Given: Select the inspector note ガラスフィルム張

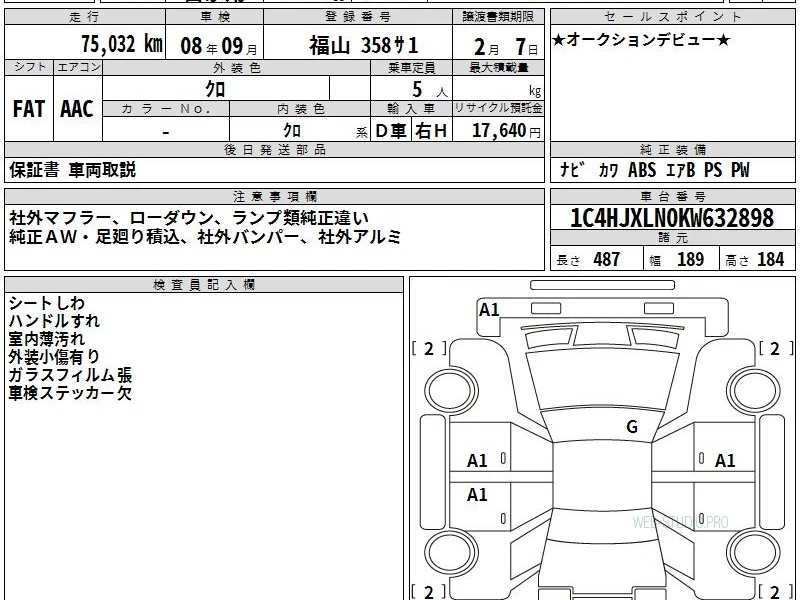Looking at the screenshot, I should [x=70, y=375].
